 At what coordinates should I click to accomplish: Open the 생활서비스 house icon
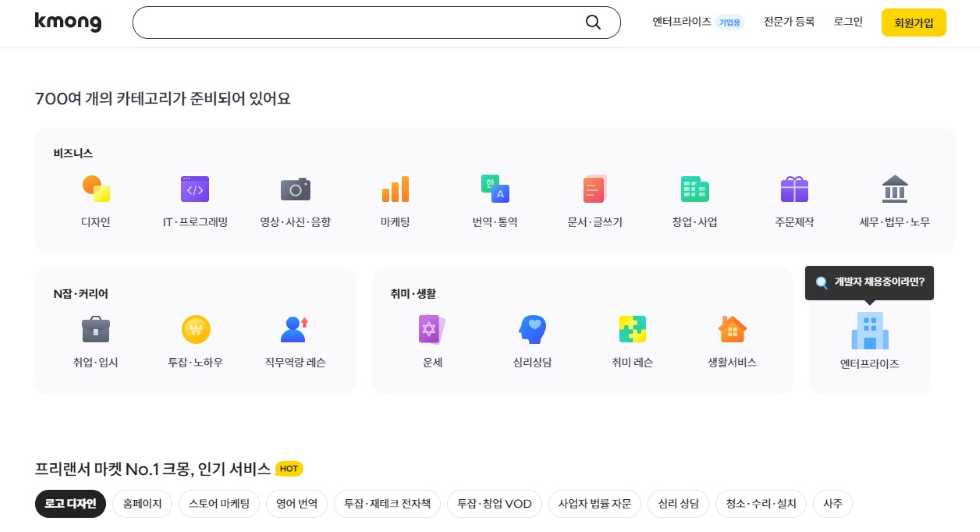click(732, 329)
